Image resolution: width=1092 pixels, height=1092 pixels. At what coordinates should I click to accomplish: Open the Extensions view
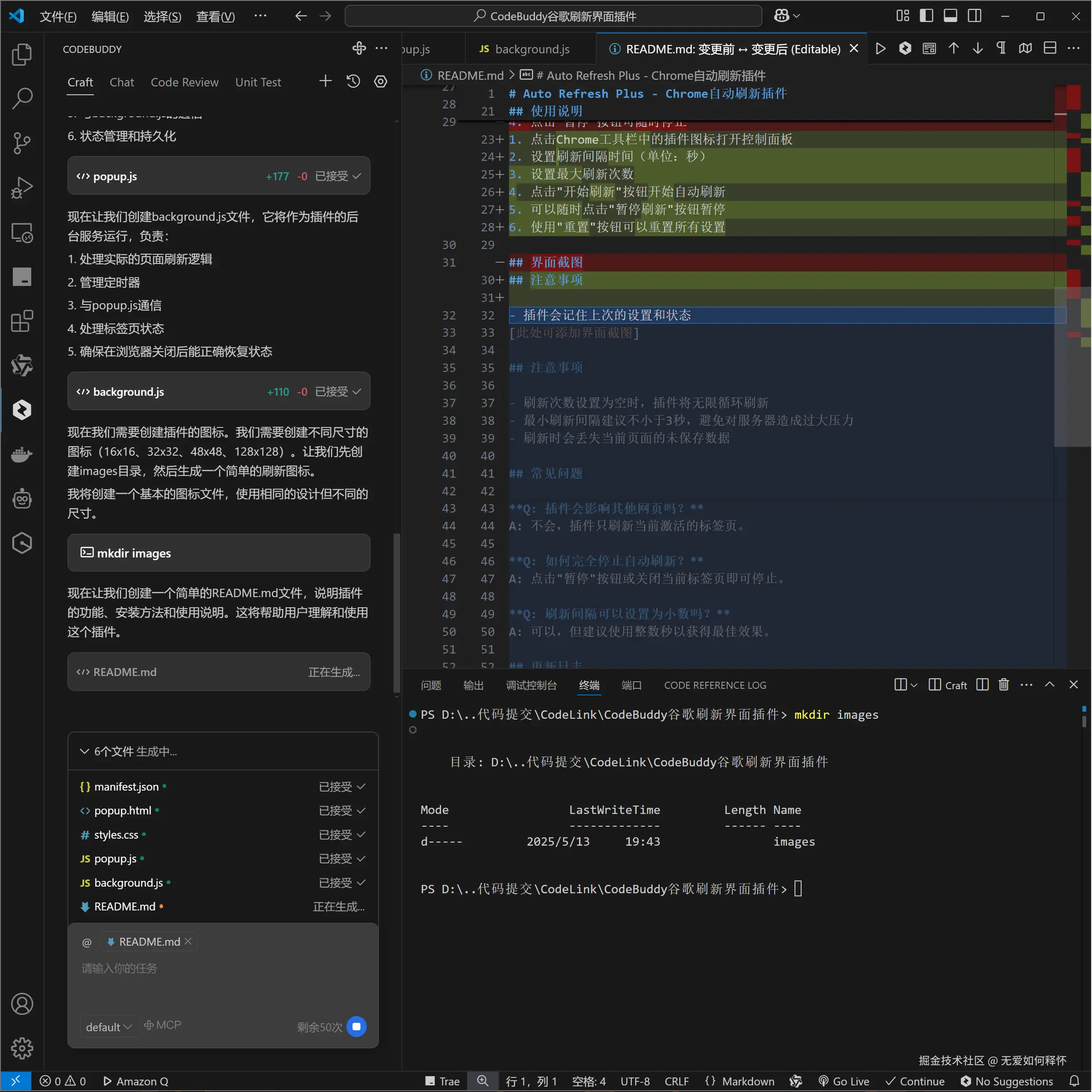pyautogui.click(x=22, y=321)
